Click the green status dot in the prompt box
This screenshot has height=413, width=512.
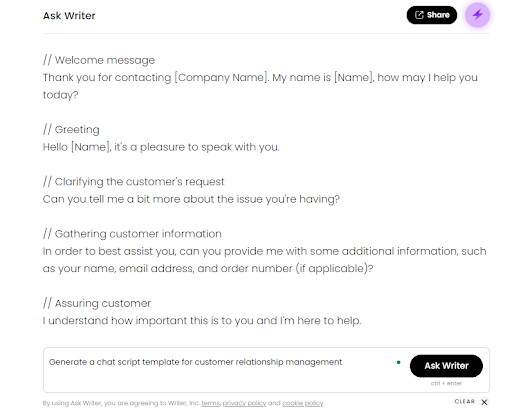pos(398,362)
